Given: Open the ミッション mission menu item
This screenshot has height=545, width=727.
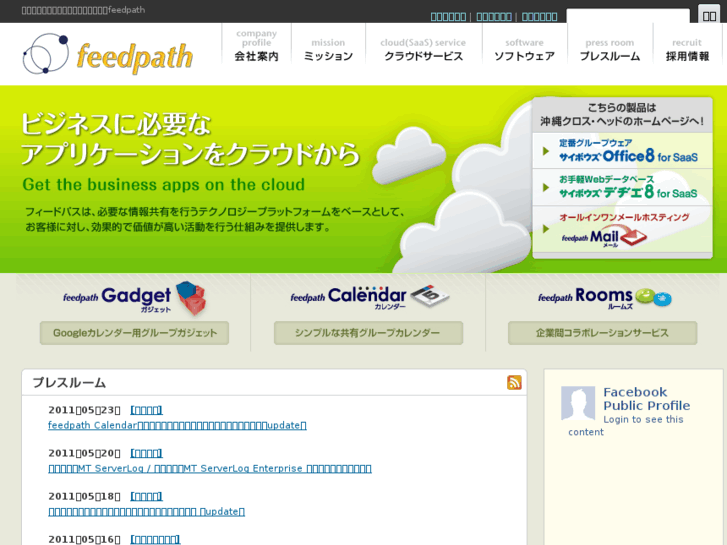Looking at the screenshot, I should [328, 50].
